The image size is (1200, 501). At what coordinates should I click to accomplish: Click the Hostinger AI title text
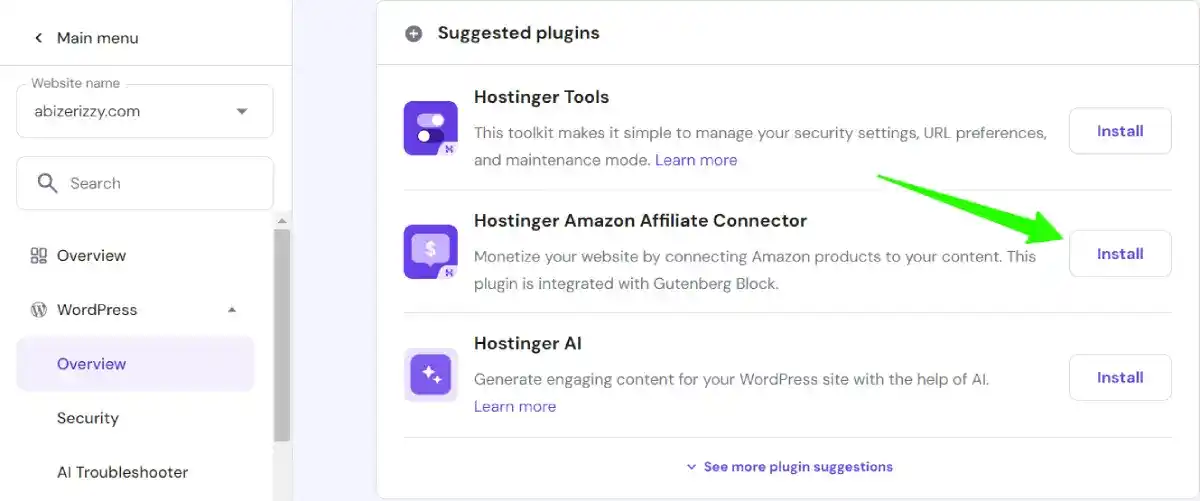click(x=527, y=343)
